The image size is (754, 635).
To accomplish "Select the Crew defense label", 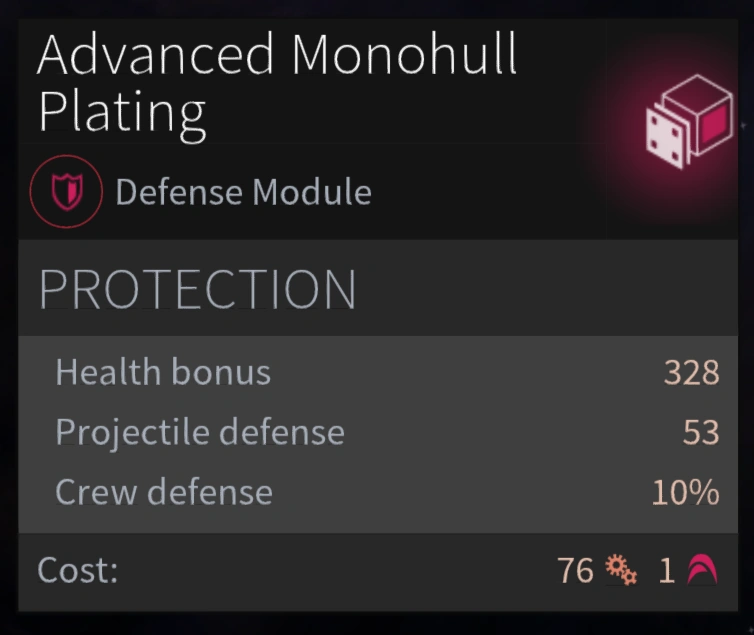I will pyautogui.click(x=164, y=492).
